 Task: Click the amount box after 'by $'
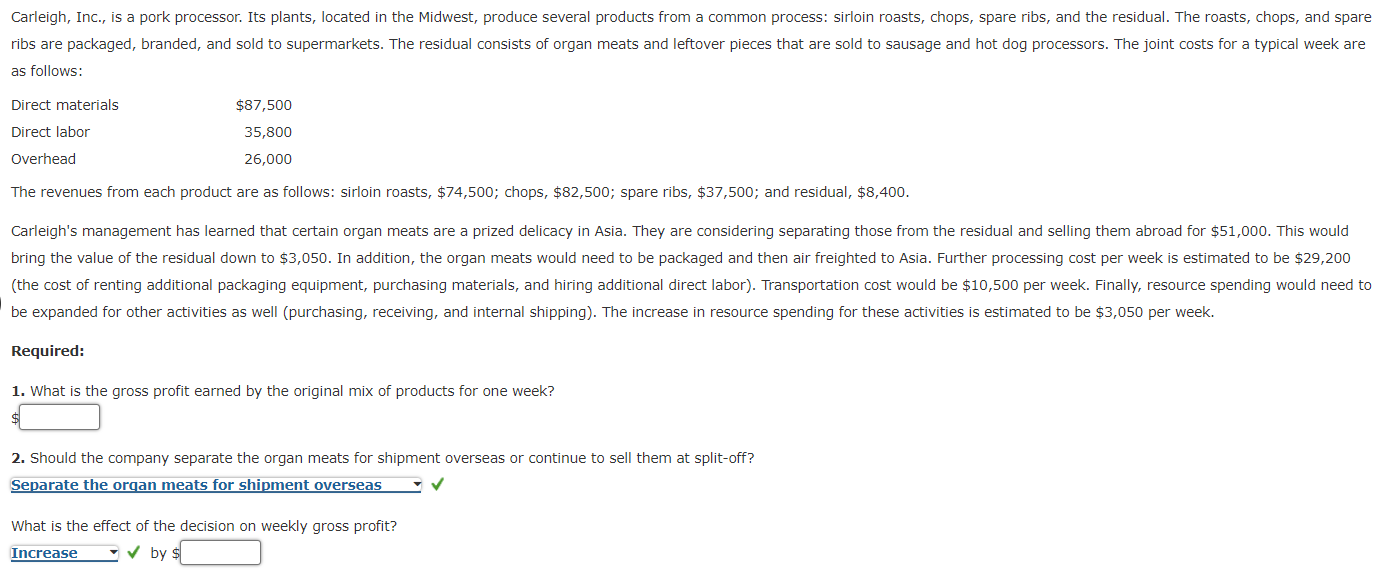coord(220,552)
